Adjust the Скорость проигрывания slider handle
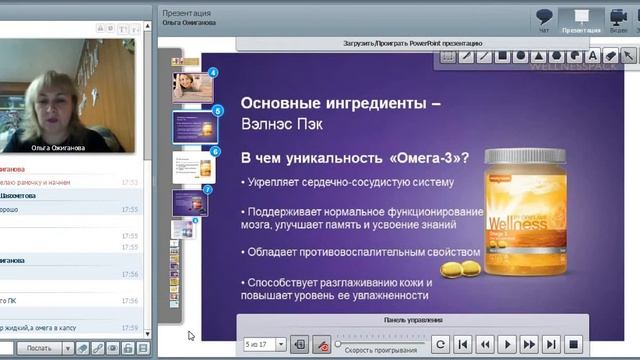 [338, 344]
